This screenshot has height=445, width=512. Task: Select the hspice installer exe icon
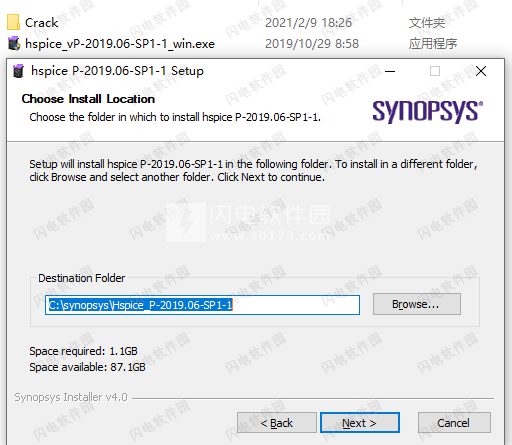14,44
